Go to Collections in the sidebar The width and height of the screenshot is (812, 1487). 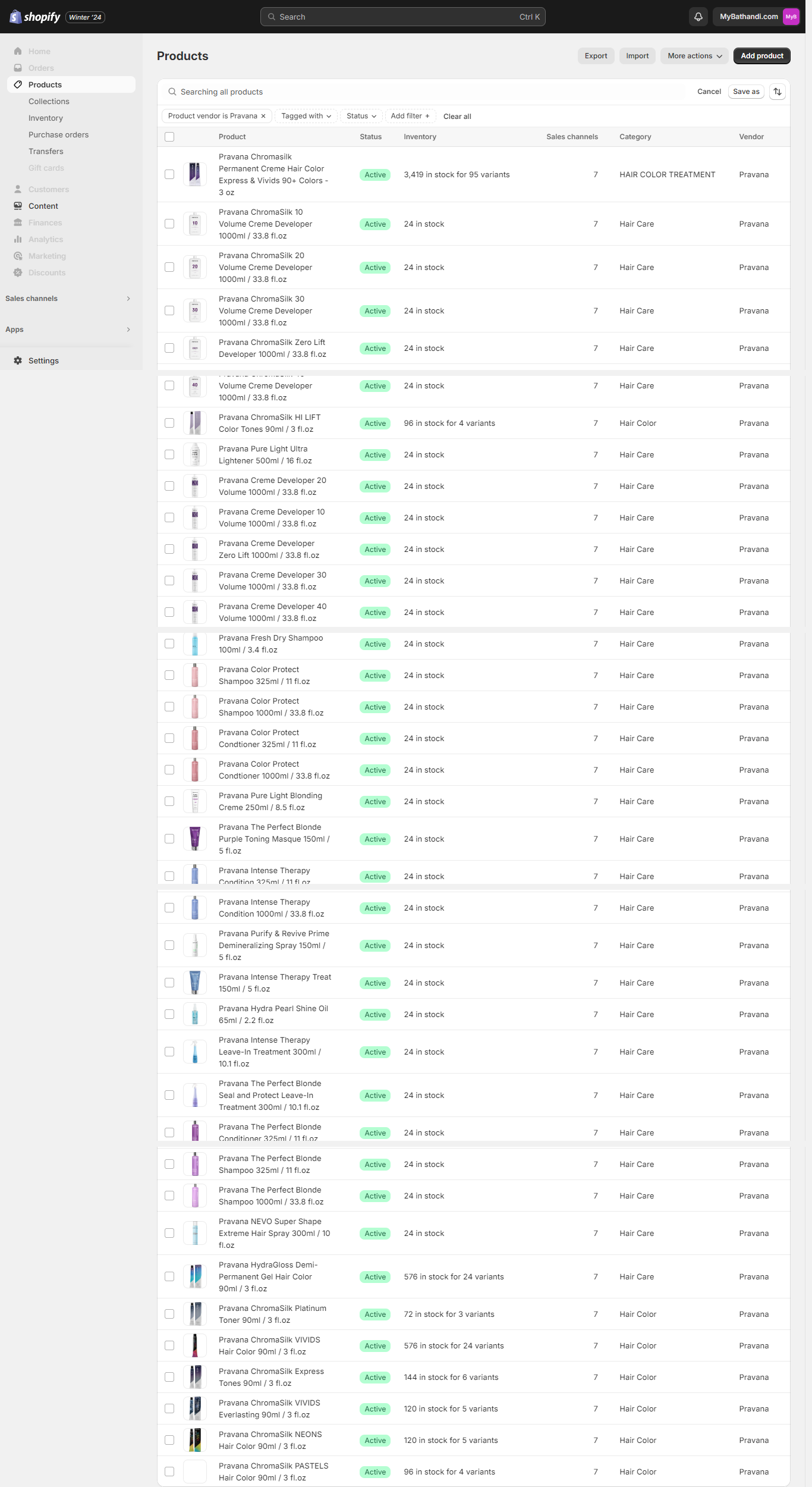(49, 101)
